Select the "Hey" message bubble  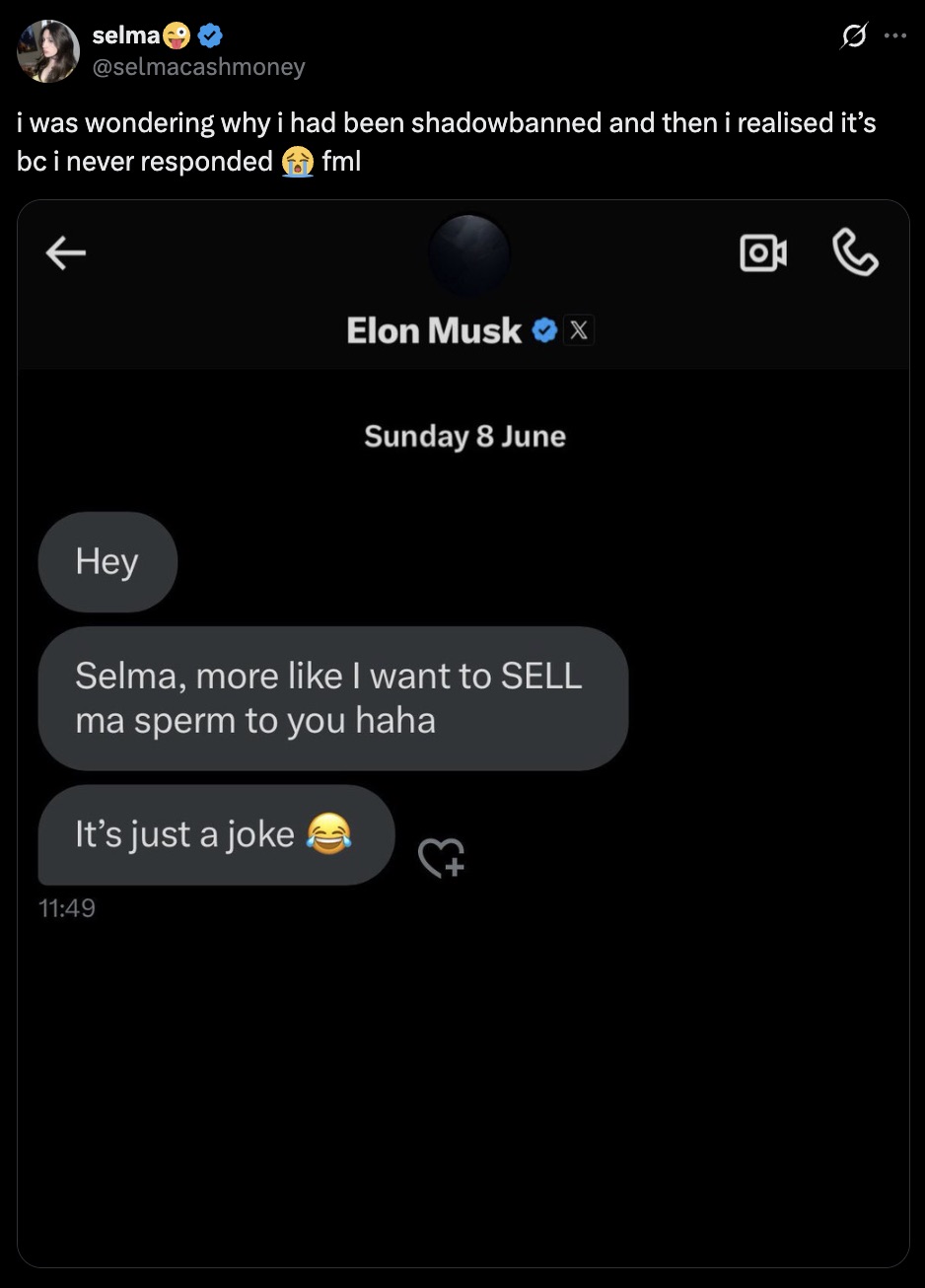pos(107,562)
